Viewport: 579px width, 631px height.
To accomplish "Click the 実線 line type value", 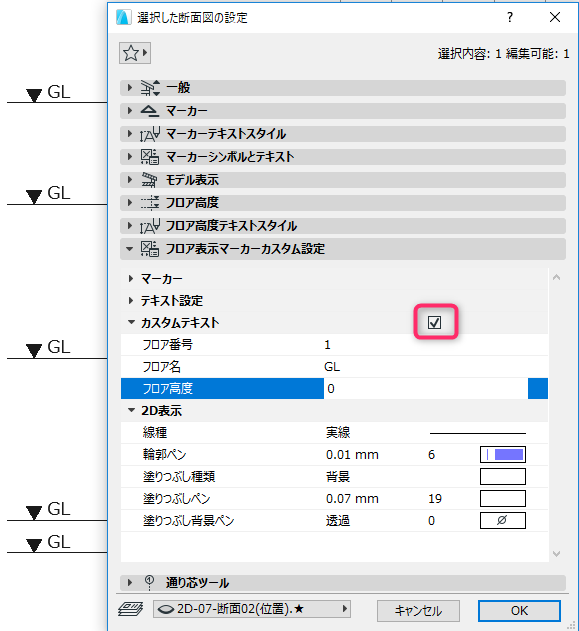I will [x=338, y=433].
